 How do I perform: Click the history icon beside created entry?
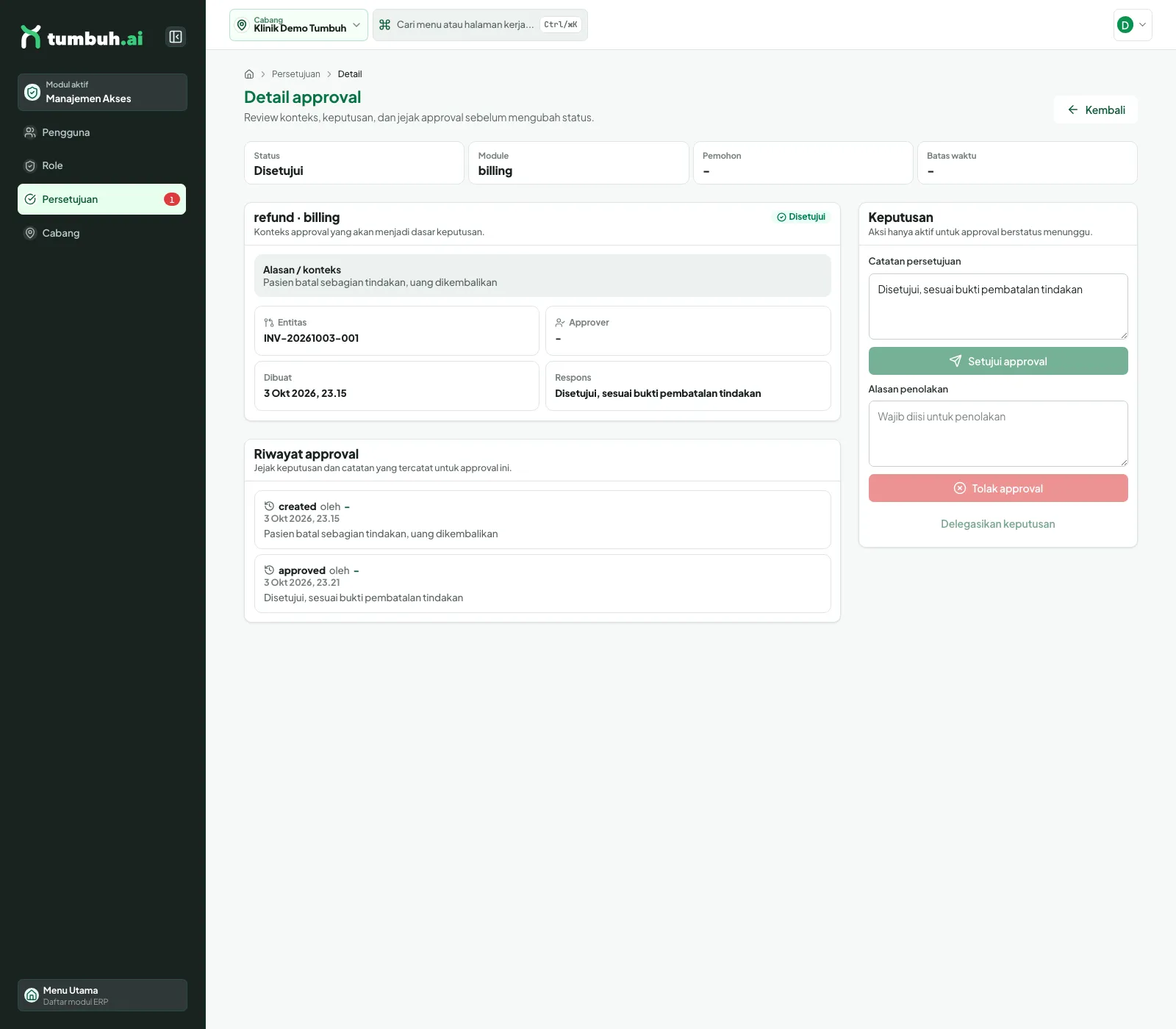point(269,506)
